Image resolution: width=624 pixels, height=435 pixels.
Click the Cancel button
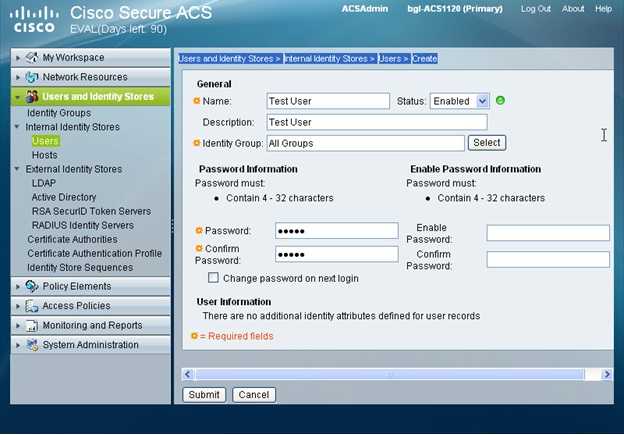pyautogui.click(x=254, y=395)
